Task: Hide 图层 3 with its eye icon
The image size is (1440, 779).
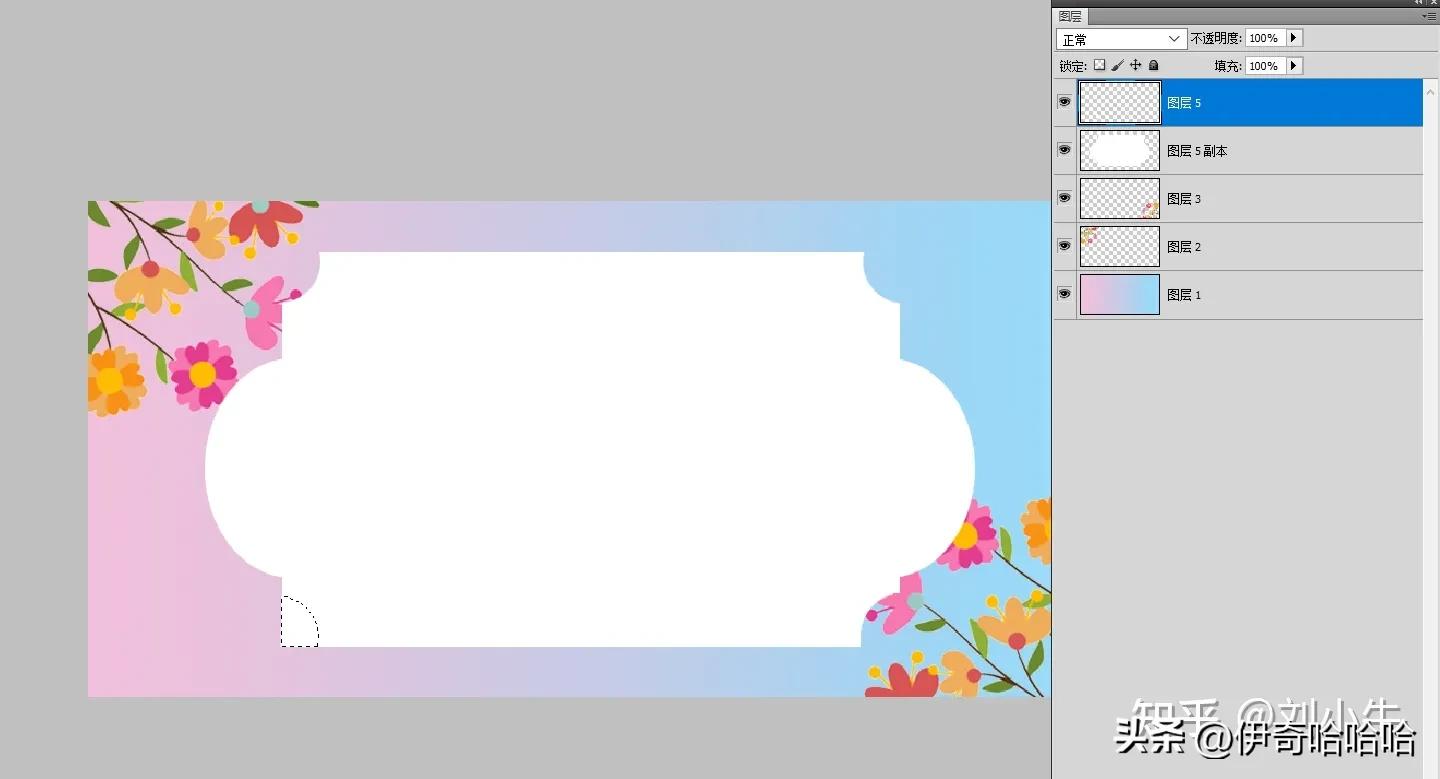Action: 1064,198
